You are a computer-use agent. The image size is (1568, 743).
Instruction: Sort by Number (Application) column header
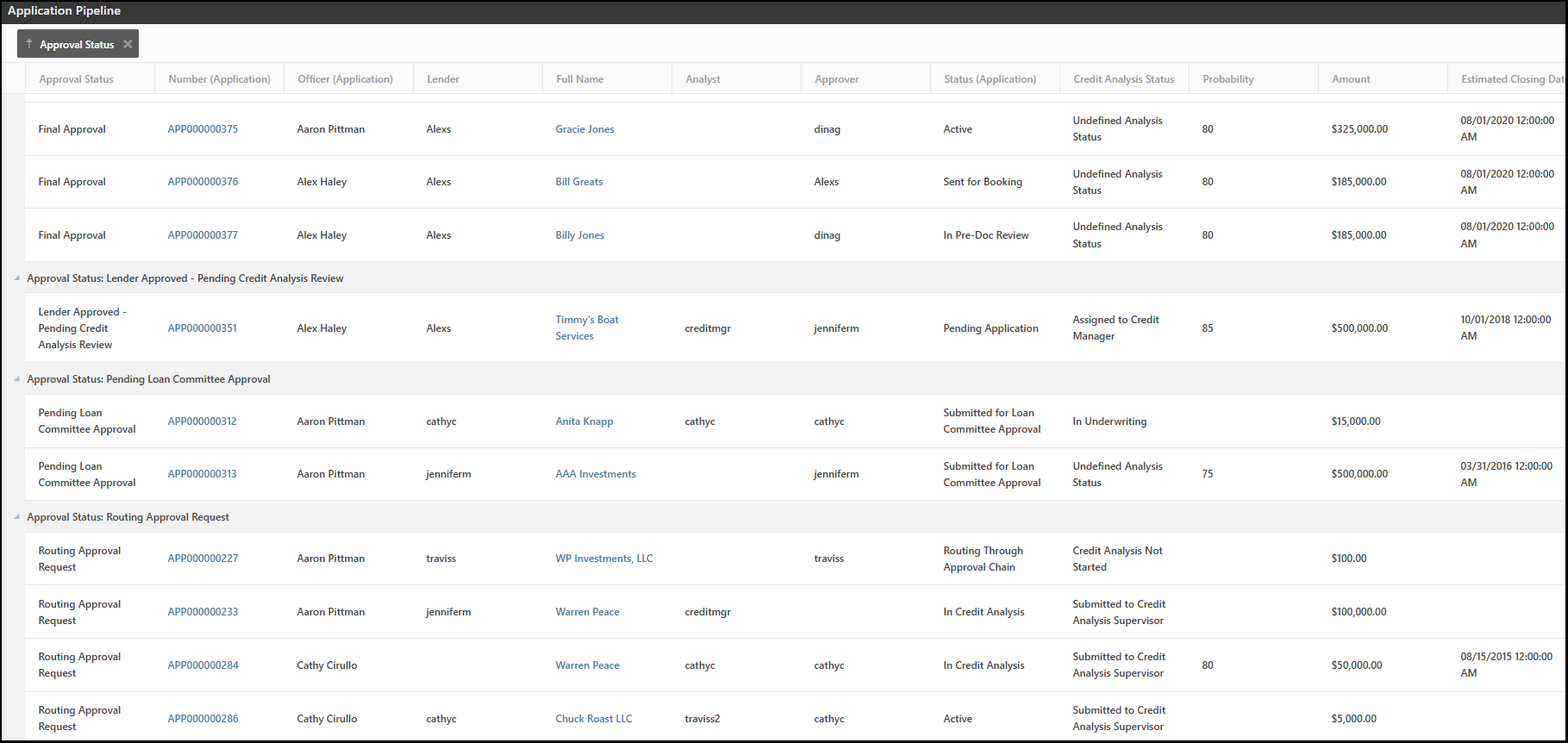point(219,79)
